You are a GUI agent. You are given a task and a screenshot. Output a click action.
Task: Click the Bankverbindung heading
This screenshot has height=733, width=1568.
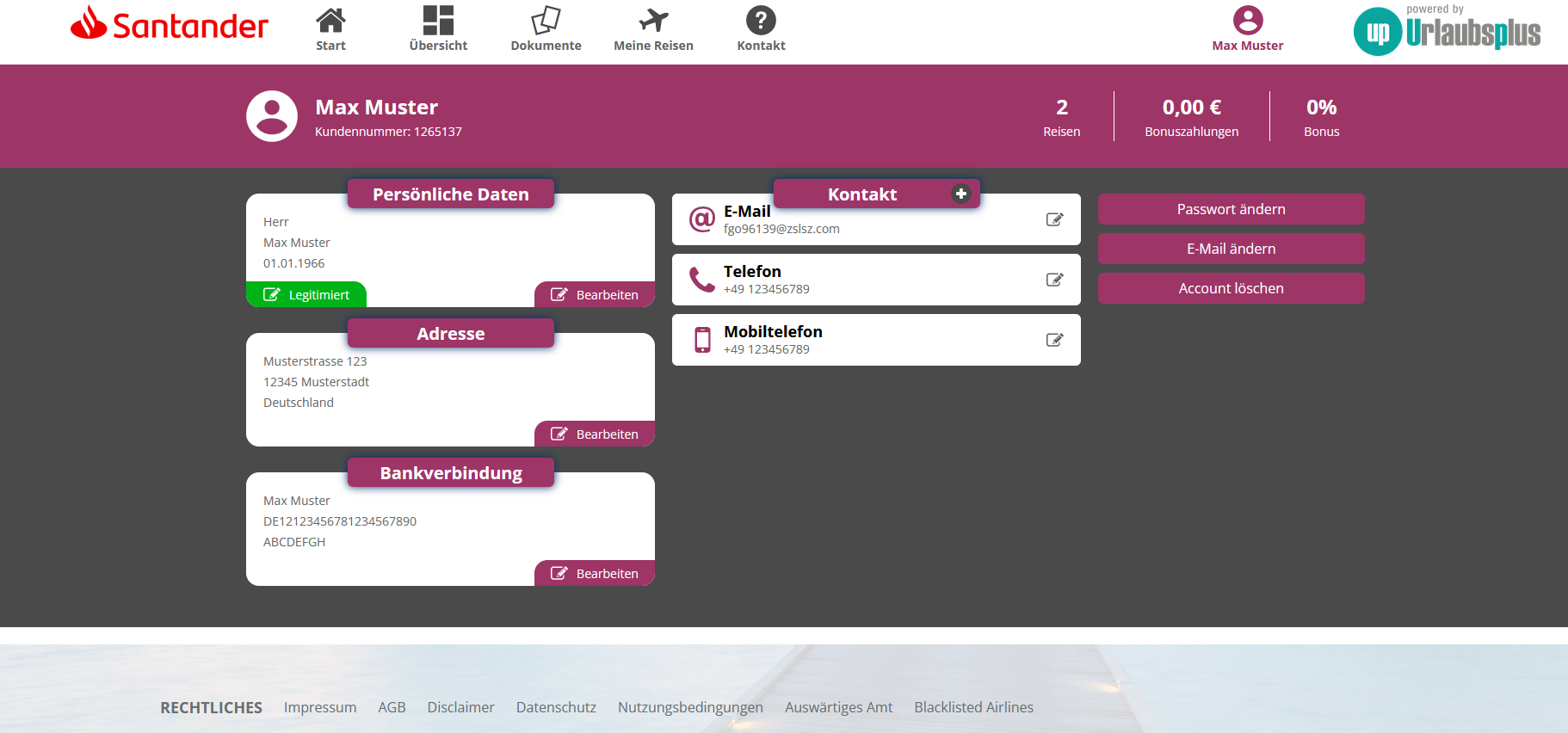click(451, 473)
